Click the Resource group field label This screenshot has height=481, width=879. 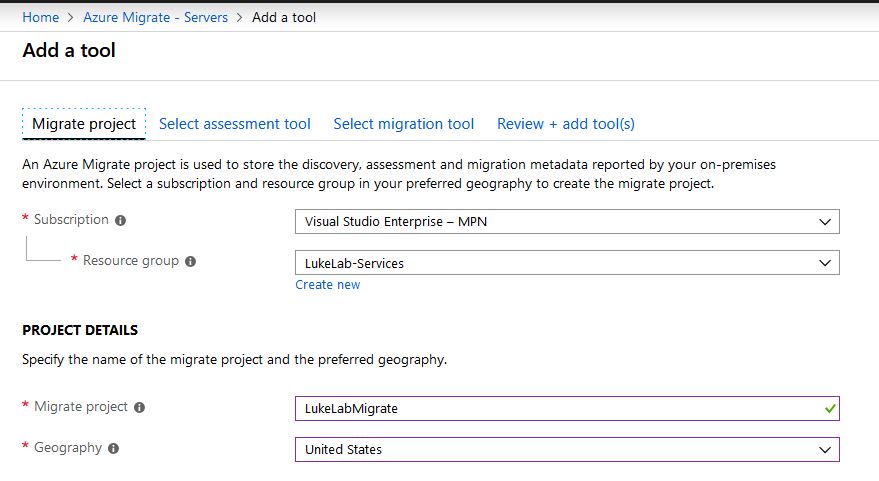pyautogui.click(x=131, y=261)
